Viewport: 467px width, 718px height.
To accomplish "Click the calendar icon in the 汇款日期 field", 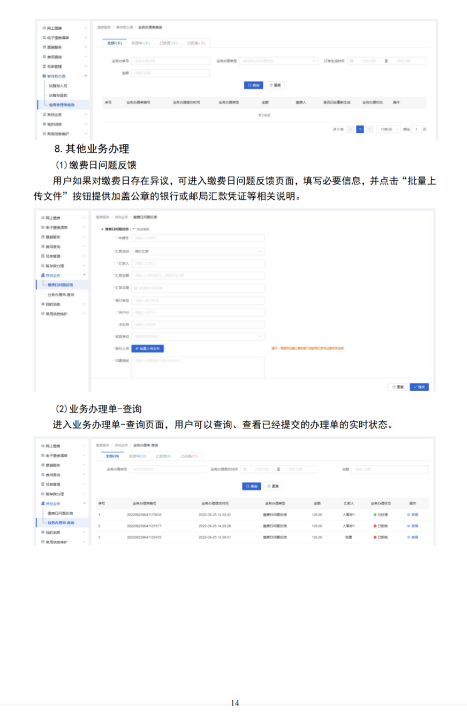I will pos(136,288).
